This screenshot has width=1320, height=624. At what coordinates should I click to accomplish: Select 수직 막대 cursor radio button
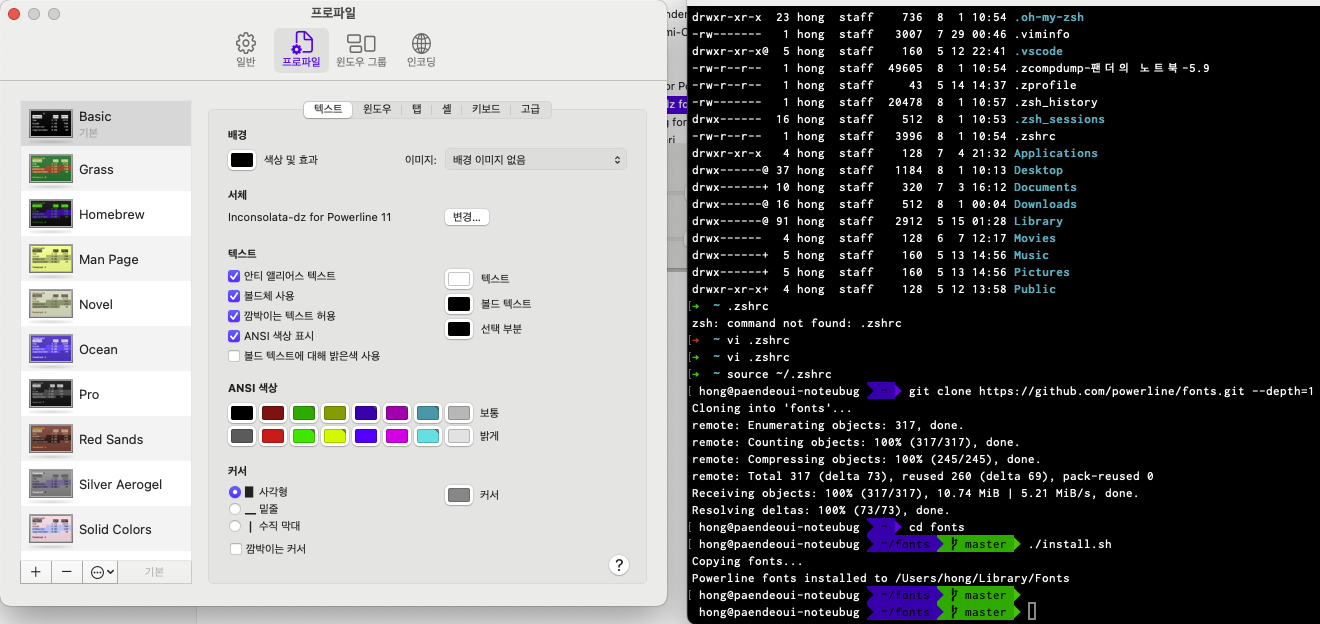[235, 526]
